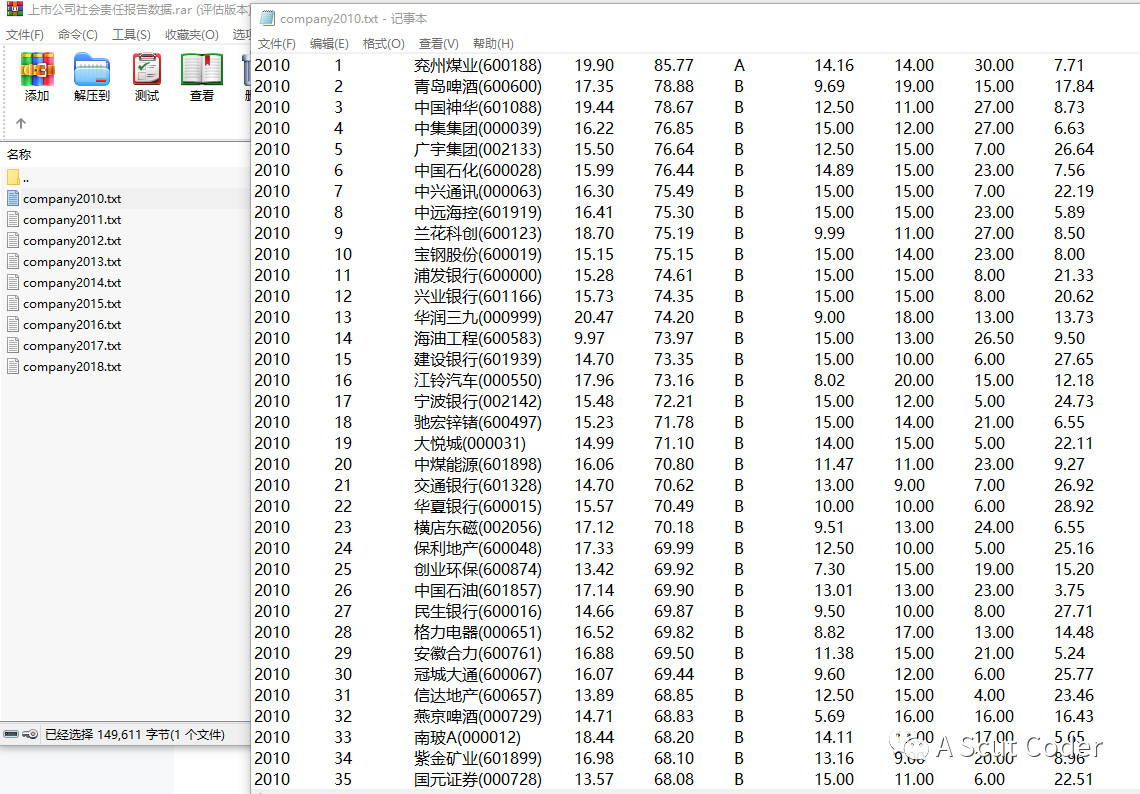1140x794 pixels.
Task: Click the text "大悦城(000031)" in Notepad
Action: 470,444
